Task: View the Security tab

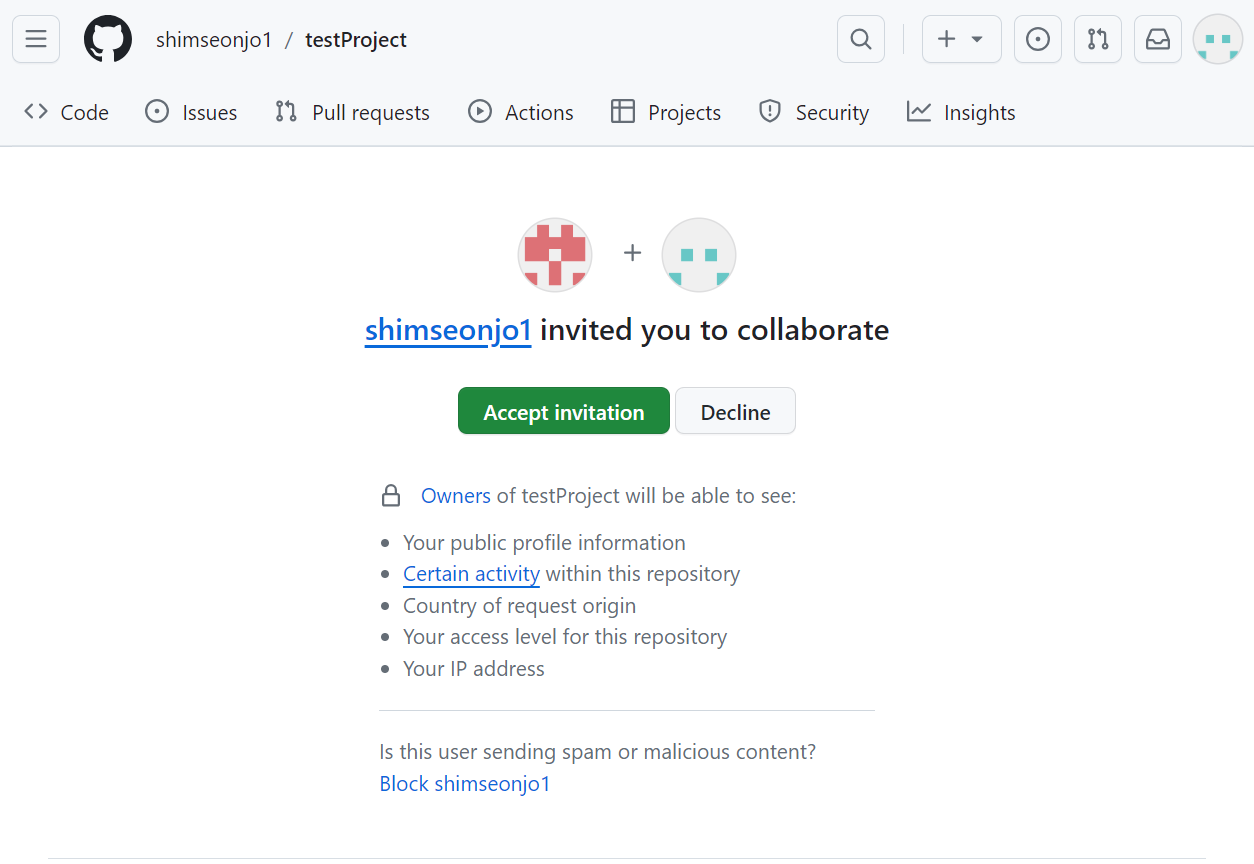Action: click(x=814, y=112)
